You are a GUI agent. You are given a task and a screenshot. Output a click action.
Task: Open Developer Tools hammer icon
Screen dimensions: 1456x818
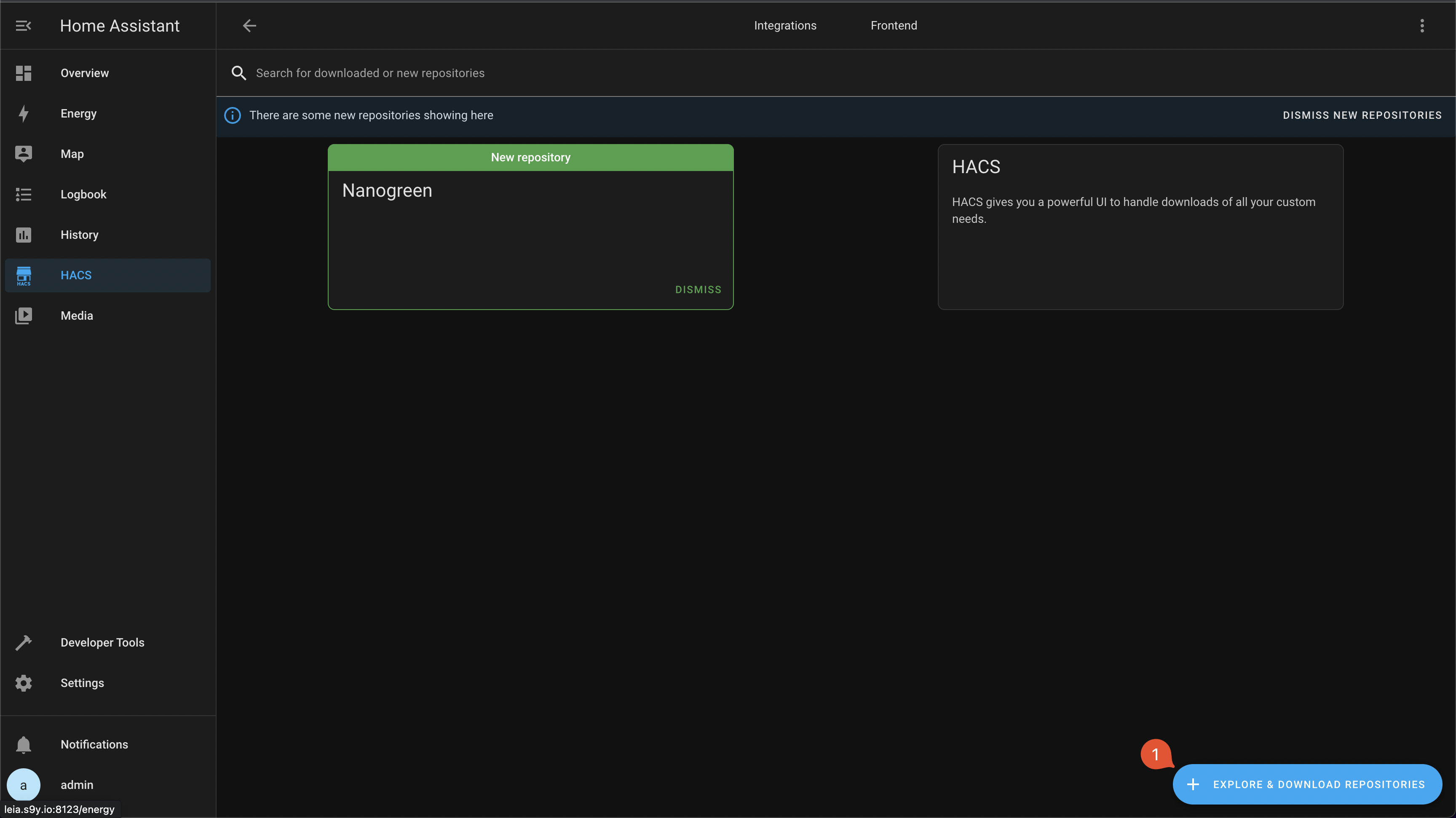23,642
